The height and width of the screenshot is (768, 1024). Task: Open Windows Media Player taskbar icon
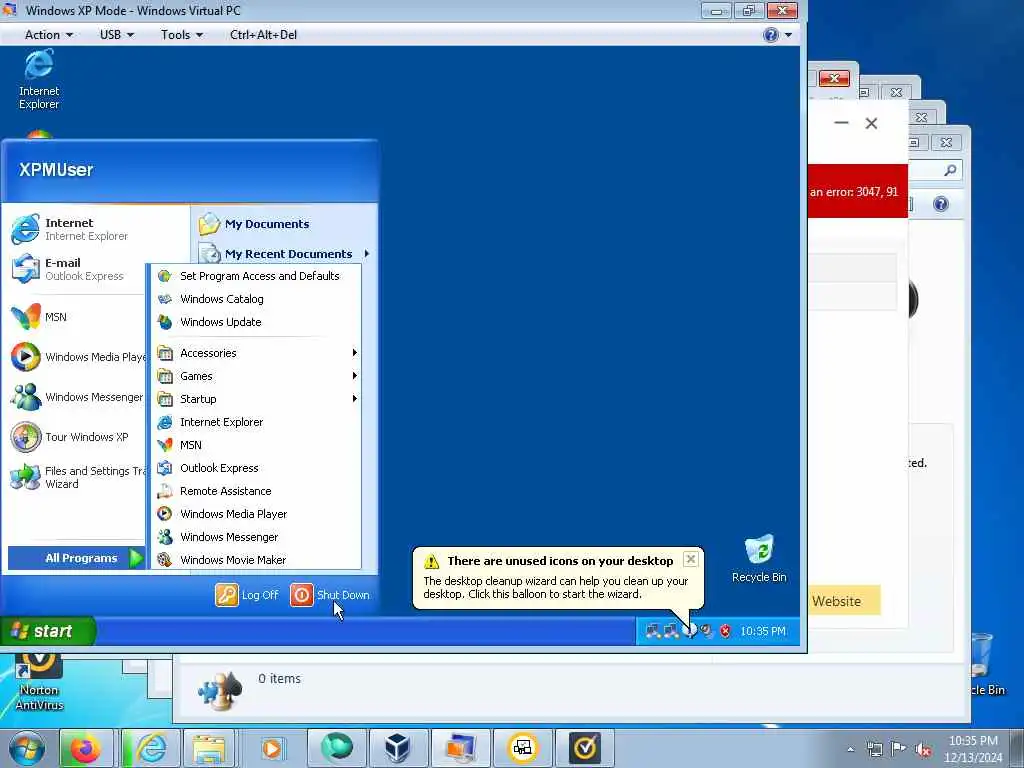(272, 748)
